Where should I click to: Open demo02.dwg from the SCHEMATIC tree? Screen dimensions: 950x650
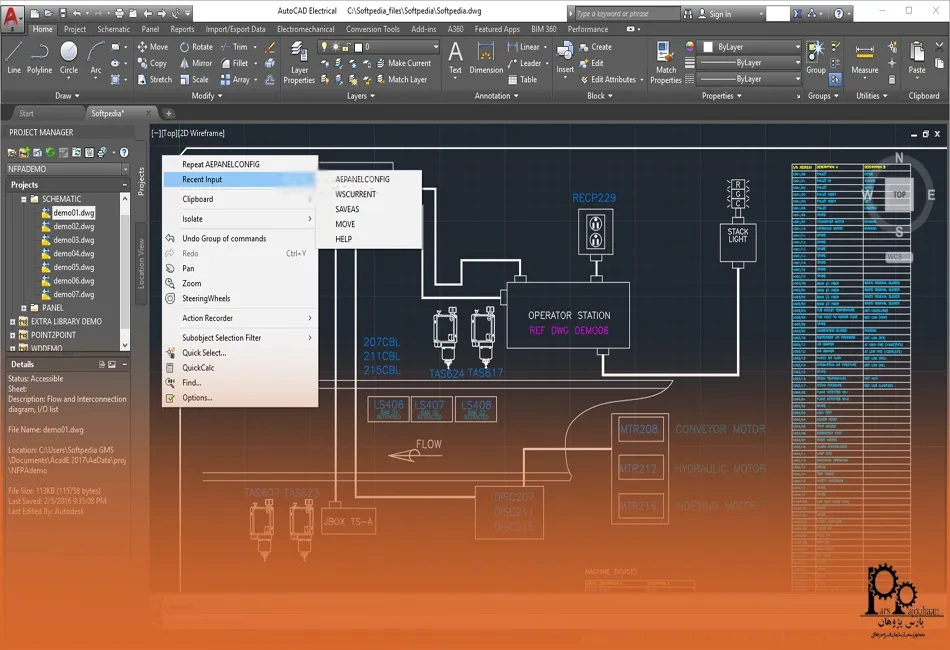(x=74, y=226)
